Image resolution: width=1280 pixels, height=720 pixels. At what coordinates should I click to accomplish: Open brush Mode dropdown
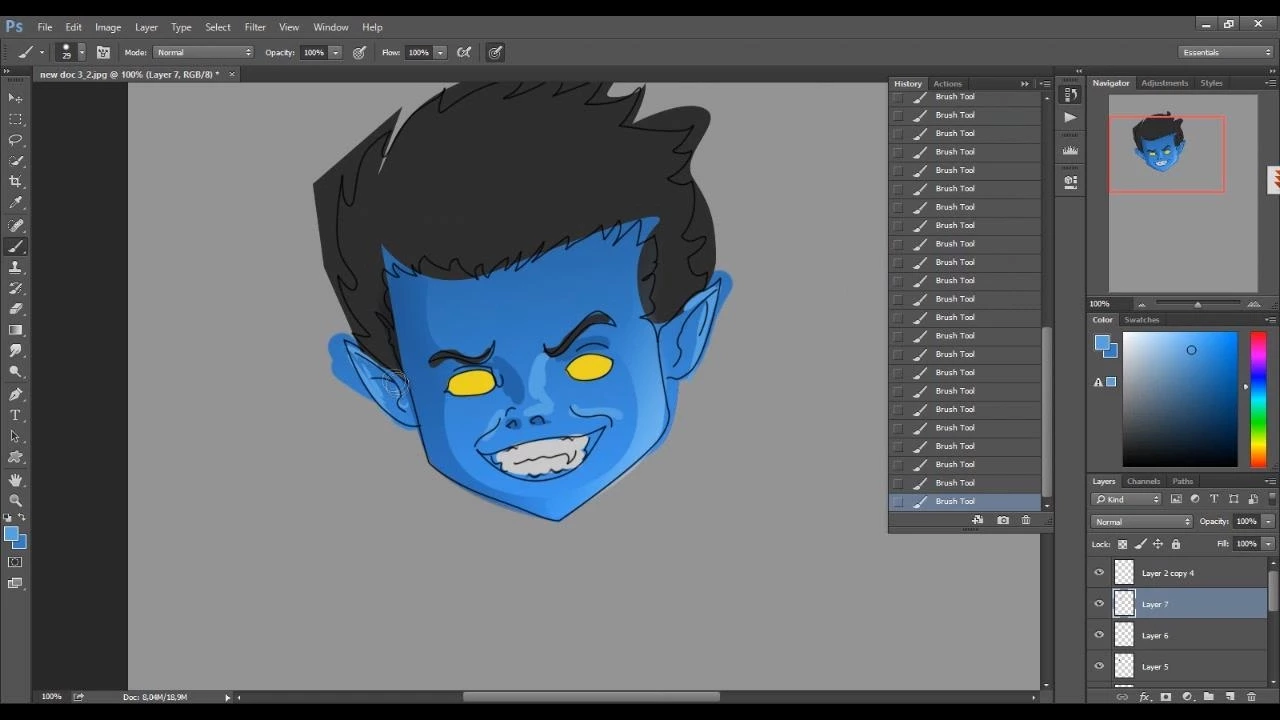[x=204, y=52]
